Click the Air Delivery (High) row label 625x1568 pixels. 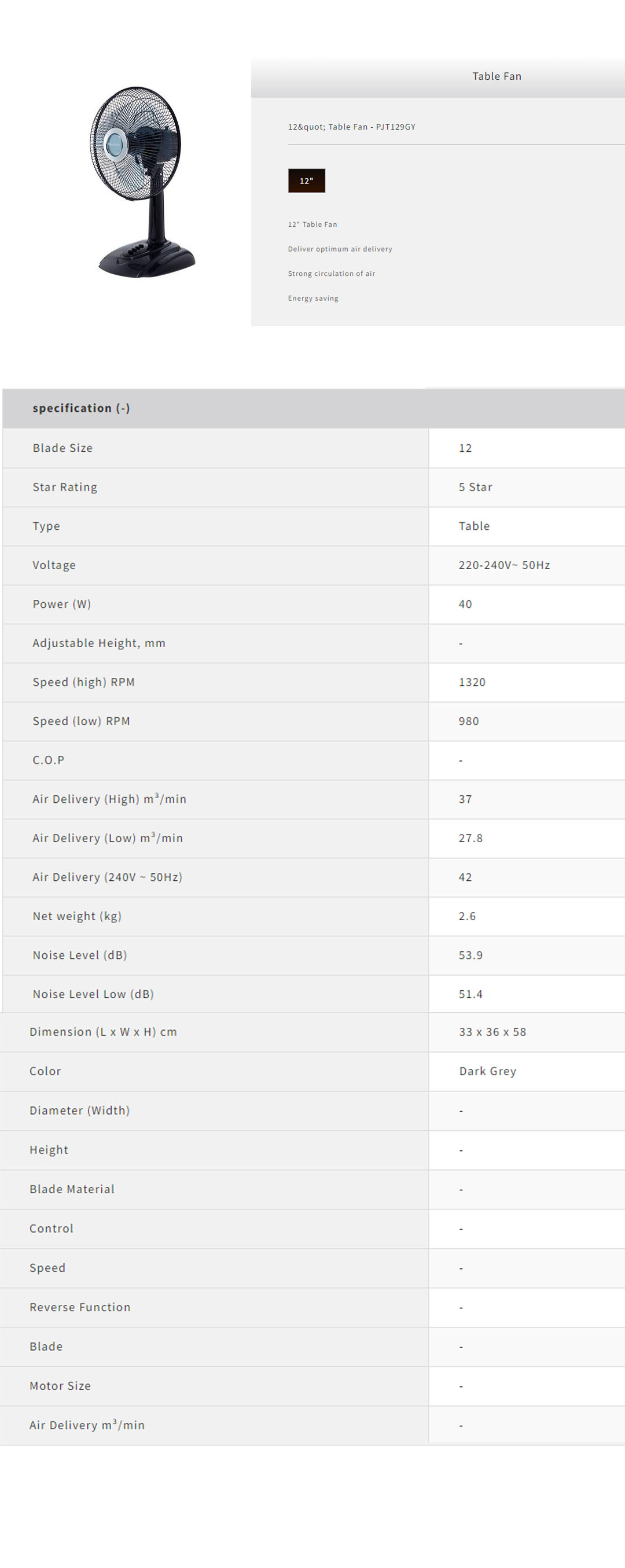(109, 799)
